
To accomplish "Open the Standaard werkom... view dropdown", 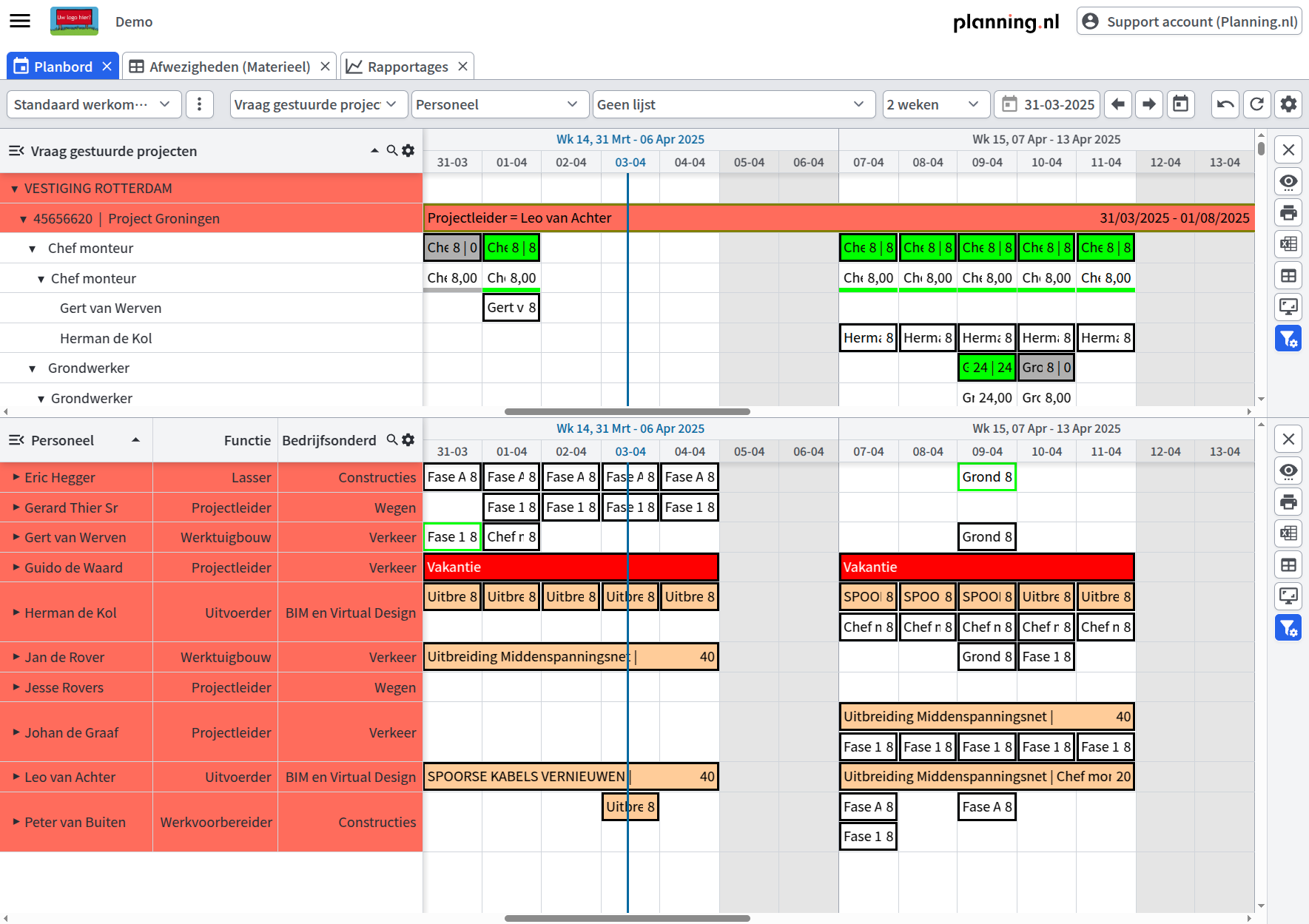I will 93,104.
